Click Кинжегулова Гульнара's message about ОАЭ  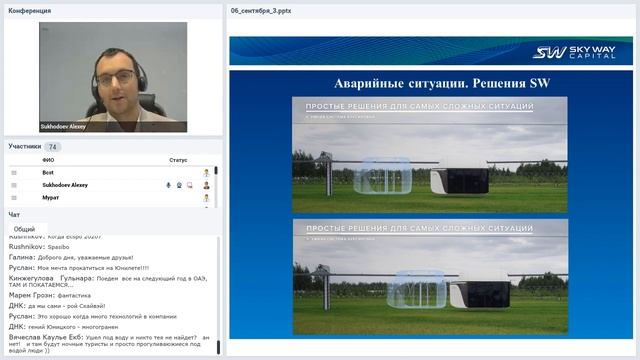[108, 281]
